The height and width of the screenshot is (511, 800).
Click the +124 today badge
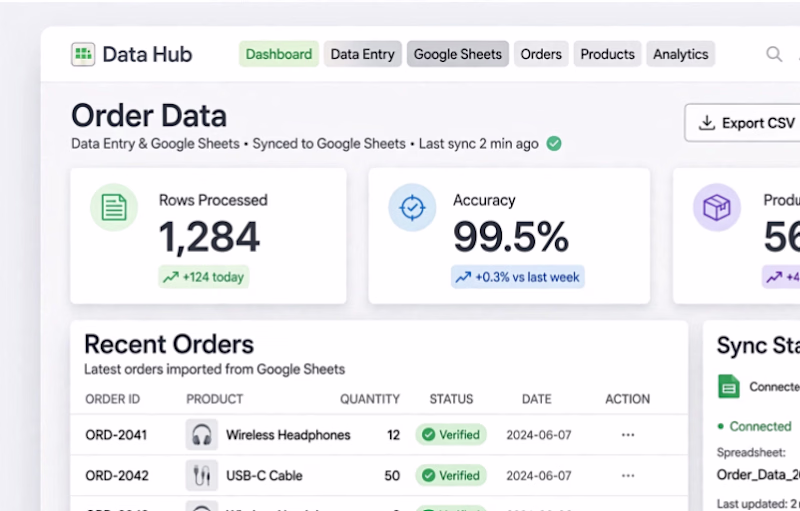pos(204,277)
